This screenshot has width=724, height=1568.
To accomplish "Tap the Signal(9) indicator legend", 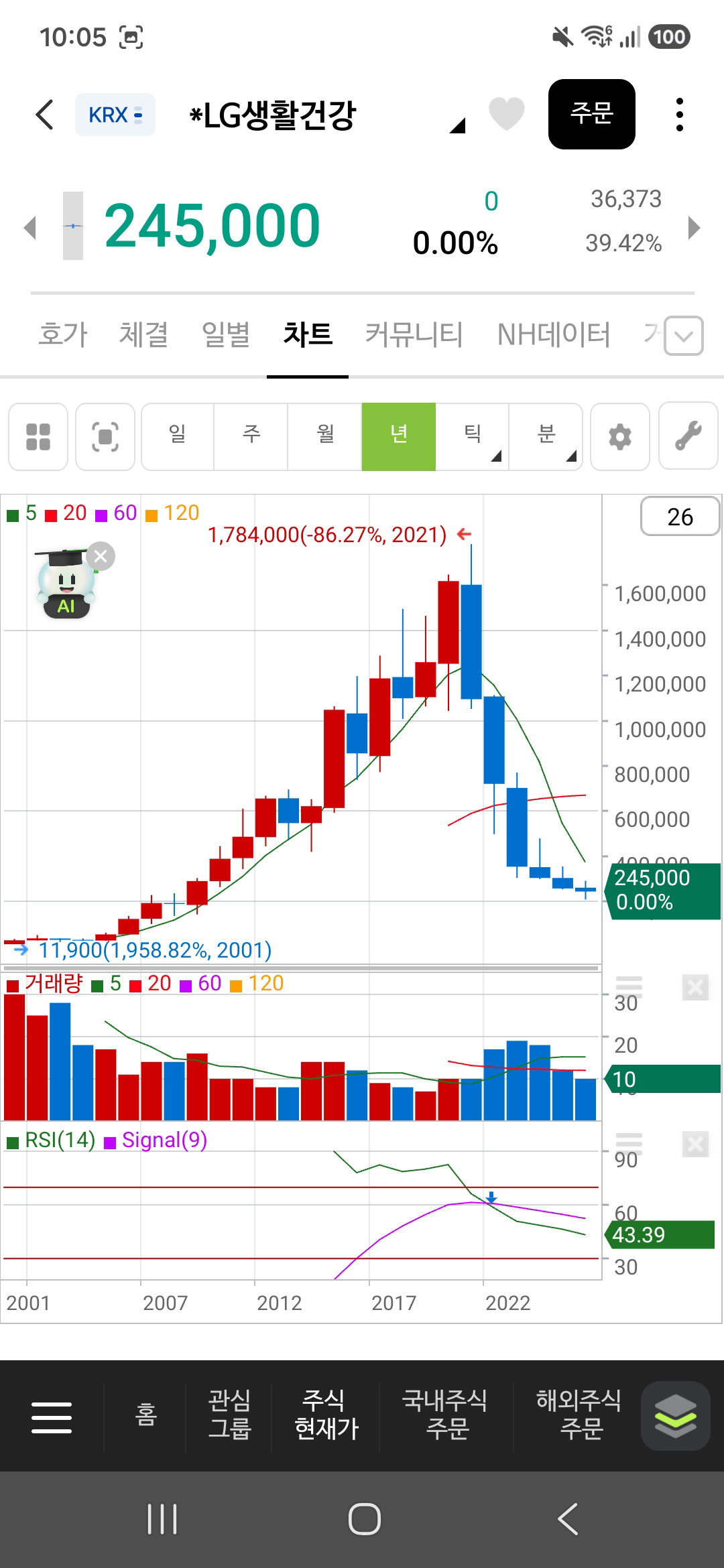I will (156, 1140).
